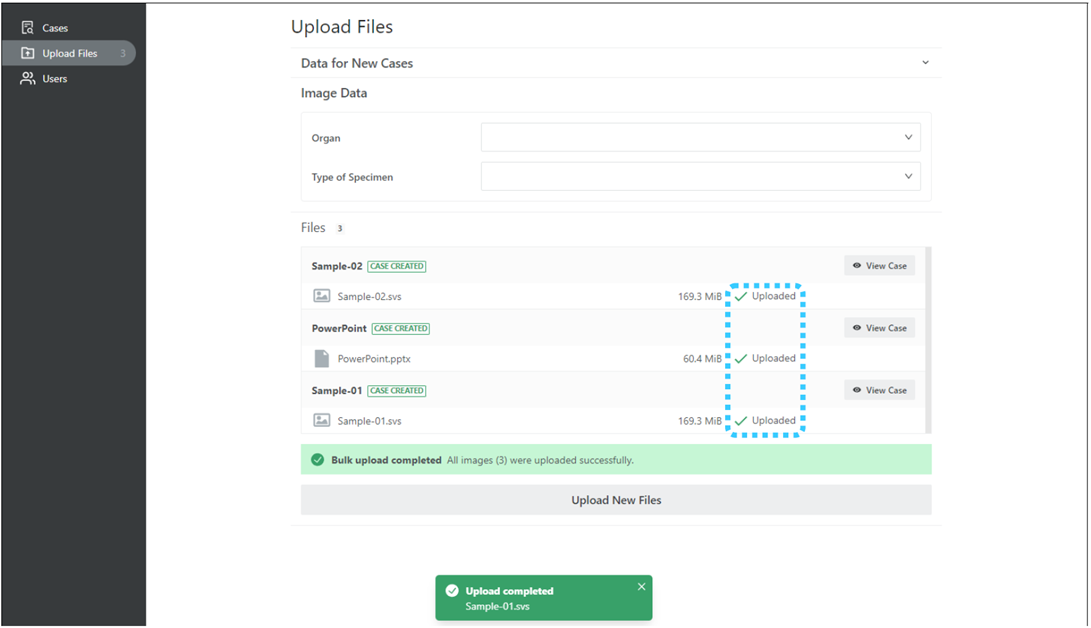
Task: Click the 60.4 MiB file size
Action: pyautogui.click(x=702, y=359)
